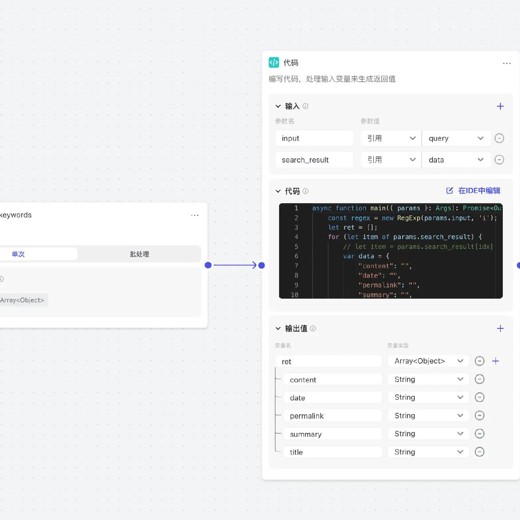Add a new output value with plus icon
Screen dimensions: 520x520
(x=500, y=328)
